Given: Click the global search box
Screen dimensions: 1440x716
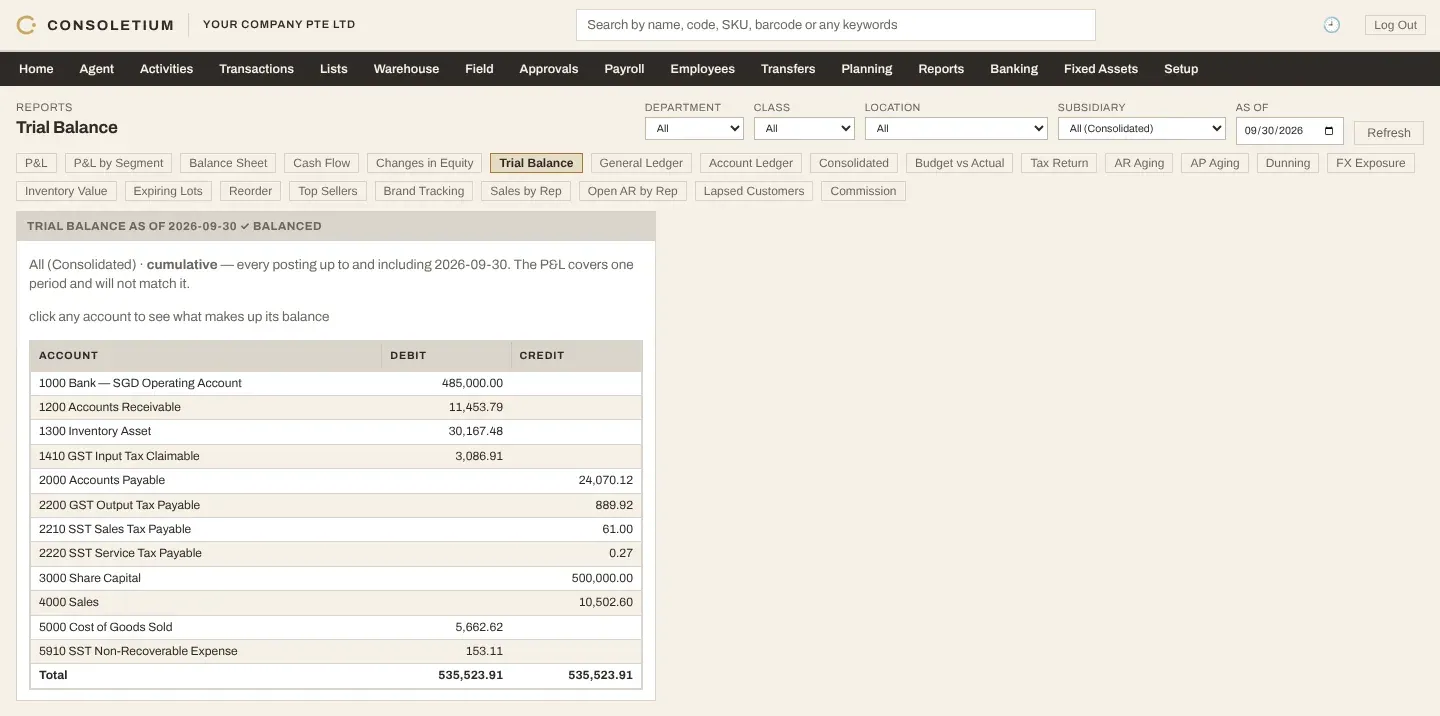Looking at the screenshot, I should 835,25.
